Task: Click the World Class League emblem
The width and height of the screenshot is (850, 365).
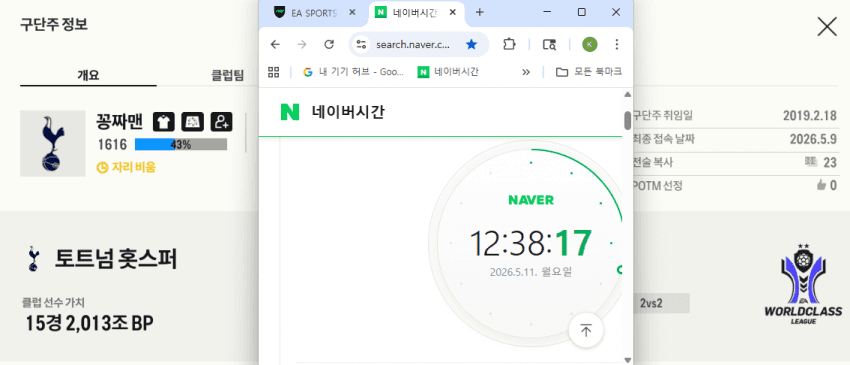Action: (x=803, y=284)
